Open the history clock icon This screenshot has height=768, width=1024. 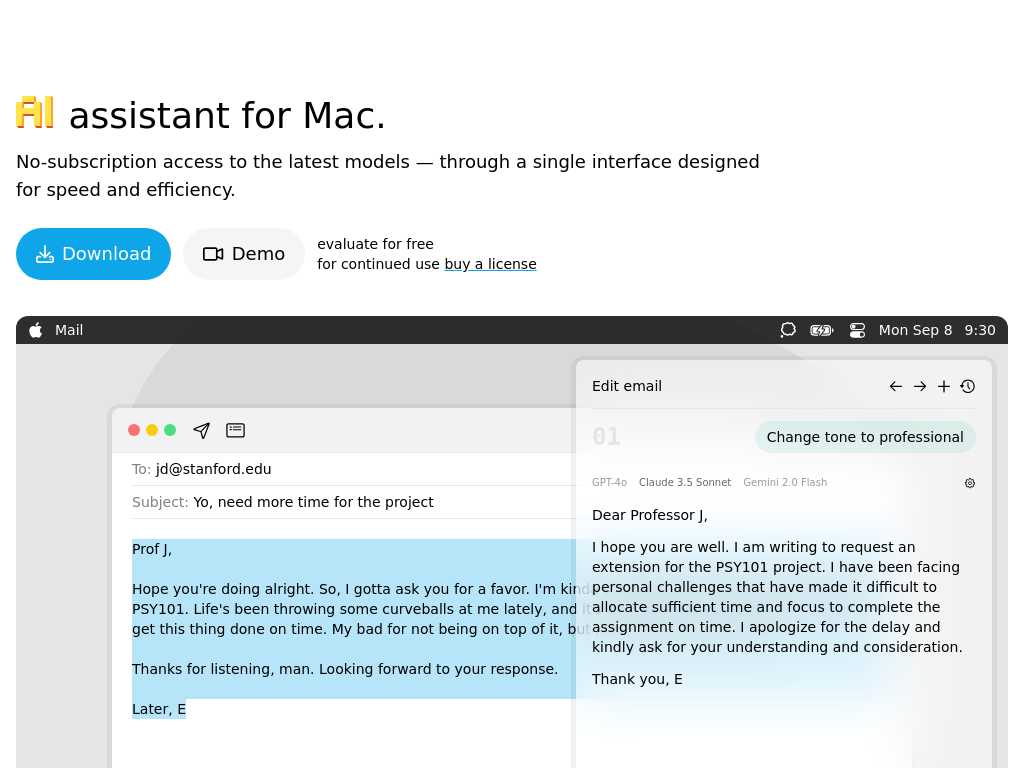[x=968, y=387]
